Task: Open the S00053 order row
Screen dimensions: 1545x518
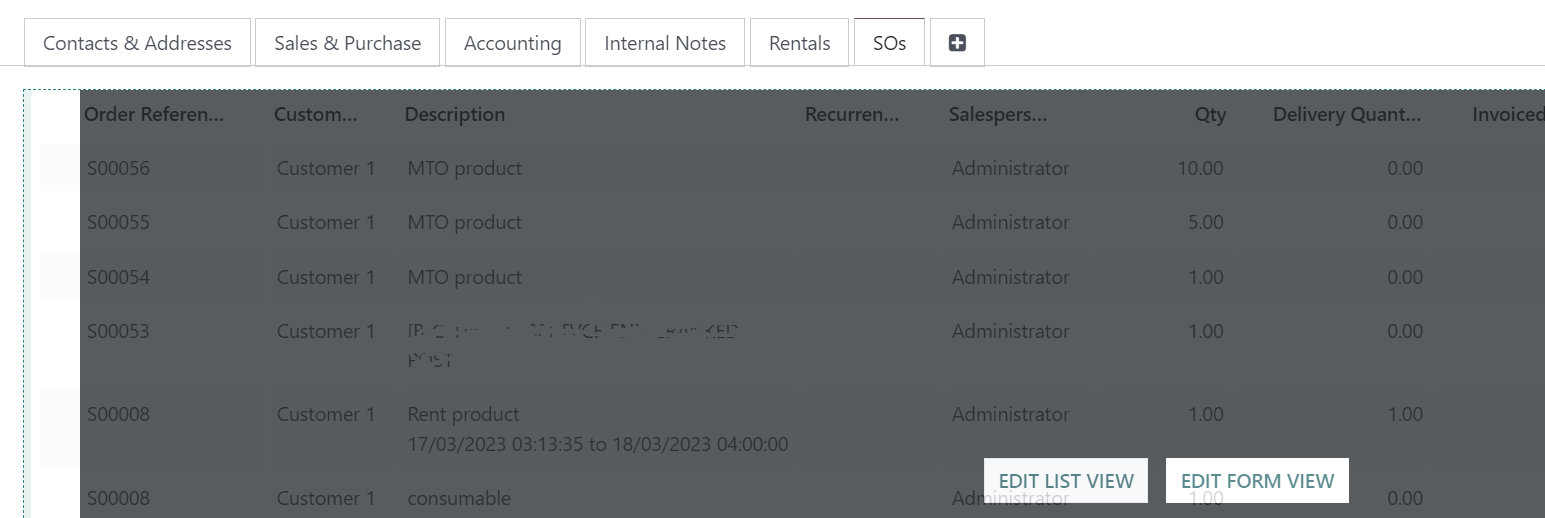Action: coord(790,345)
